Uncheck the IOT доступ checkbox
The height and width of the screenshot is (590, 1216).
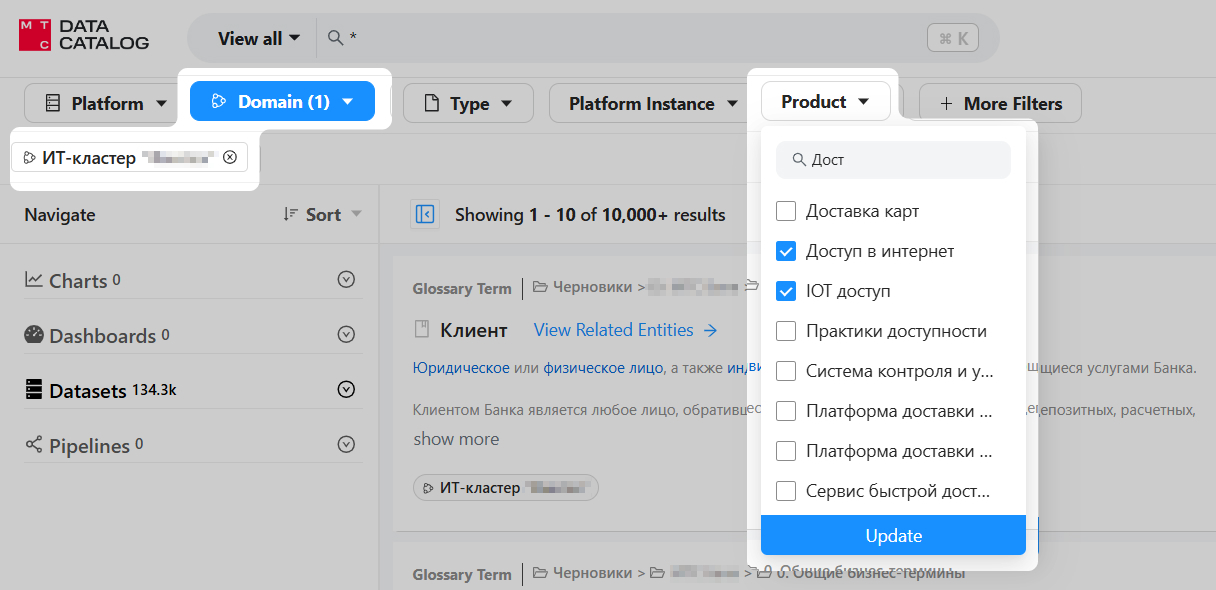[786, 291]
